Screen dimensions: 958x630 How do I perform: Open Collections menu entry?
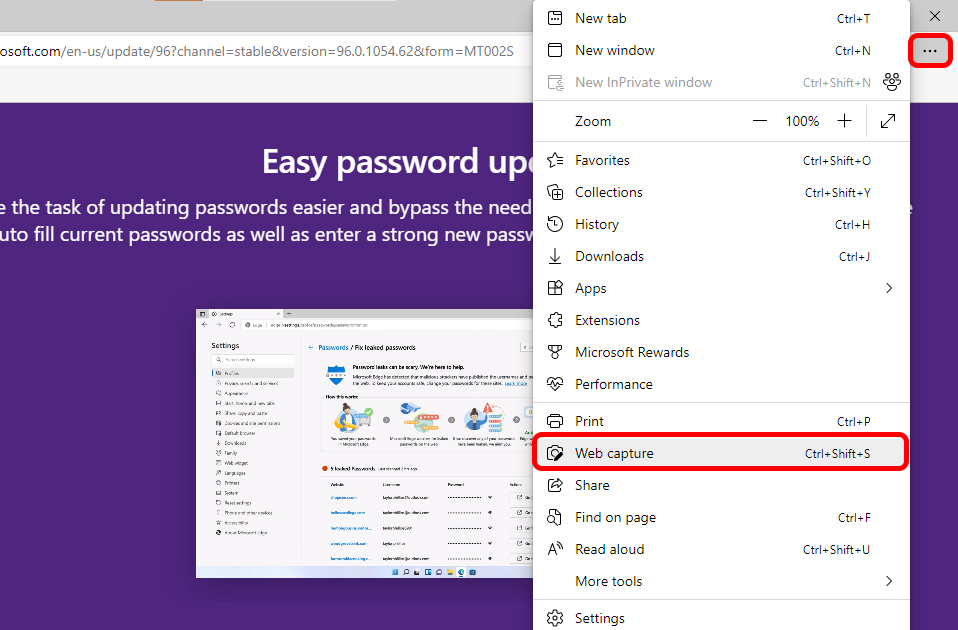(x=721, y=192)
